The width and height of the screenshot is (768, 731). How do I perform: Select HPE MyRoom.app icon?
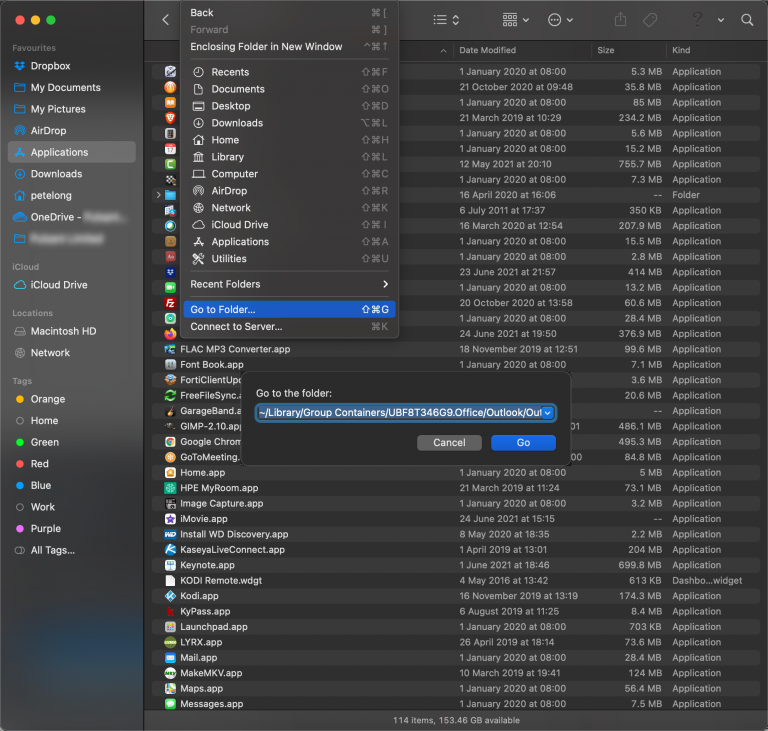(x=170, y=487)
